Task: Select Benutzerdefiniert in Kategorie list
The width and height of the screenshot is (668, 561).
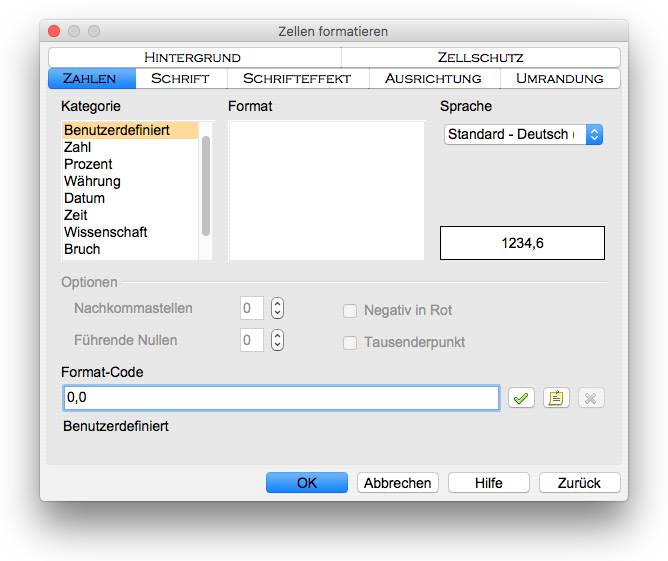Action: 130,130
